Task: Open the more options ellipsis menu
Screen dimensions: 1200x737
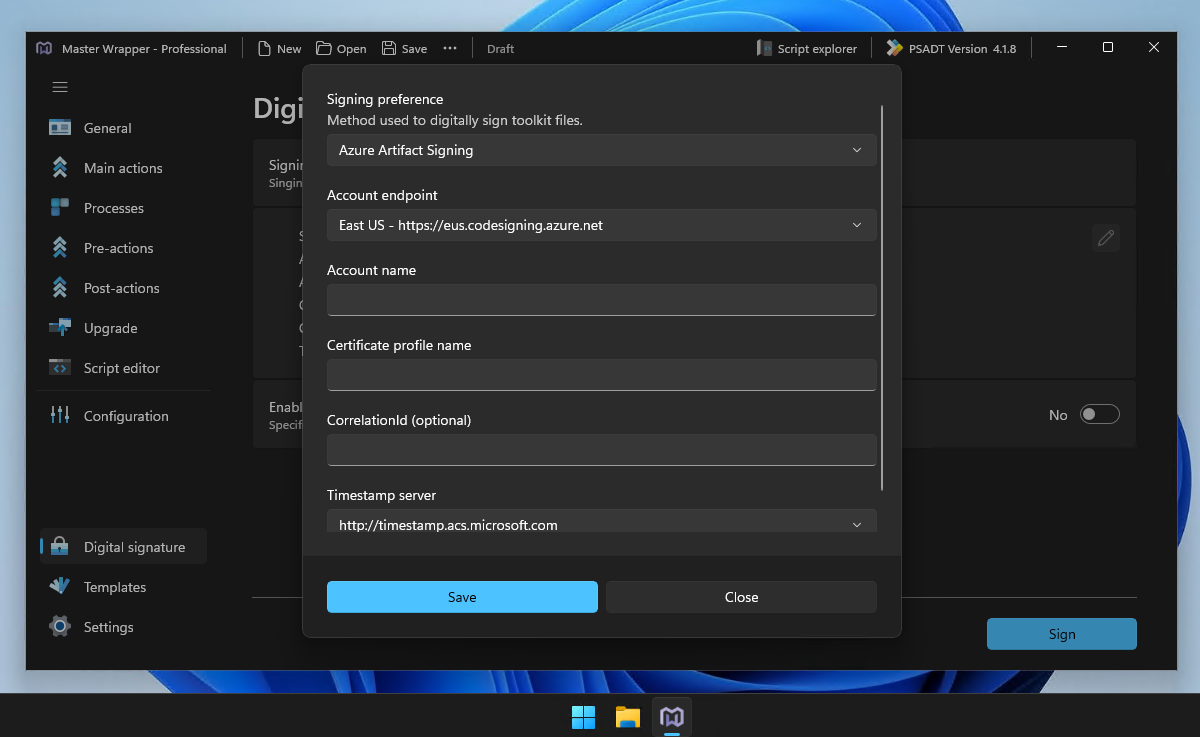Action: [450, 49]
